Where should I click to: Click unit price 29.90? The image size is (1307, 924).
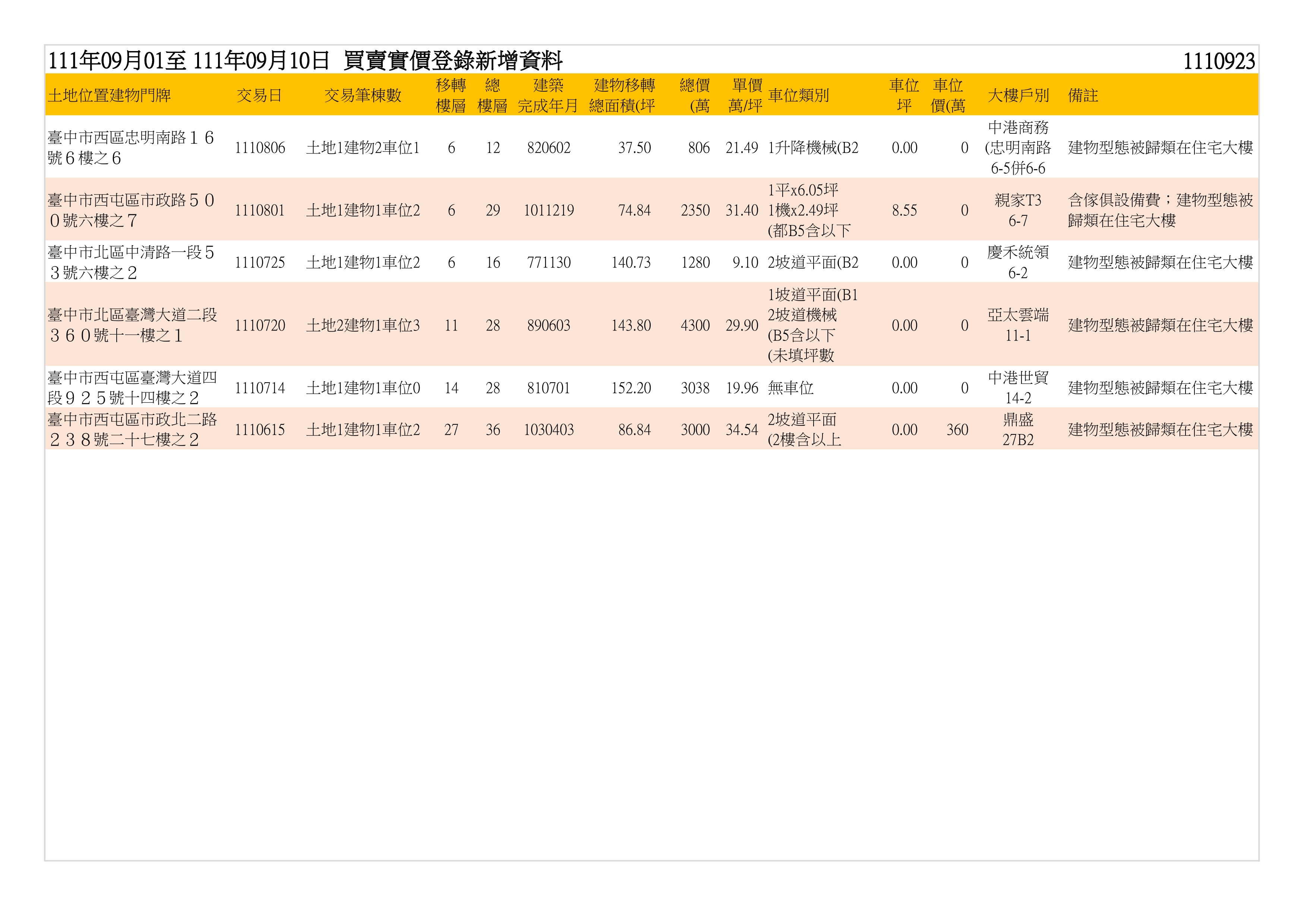[x=742, y=325]
